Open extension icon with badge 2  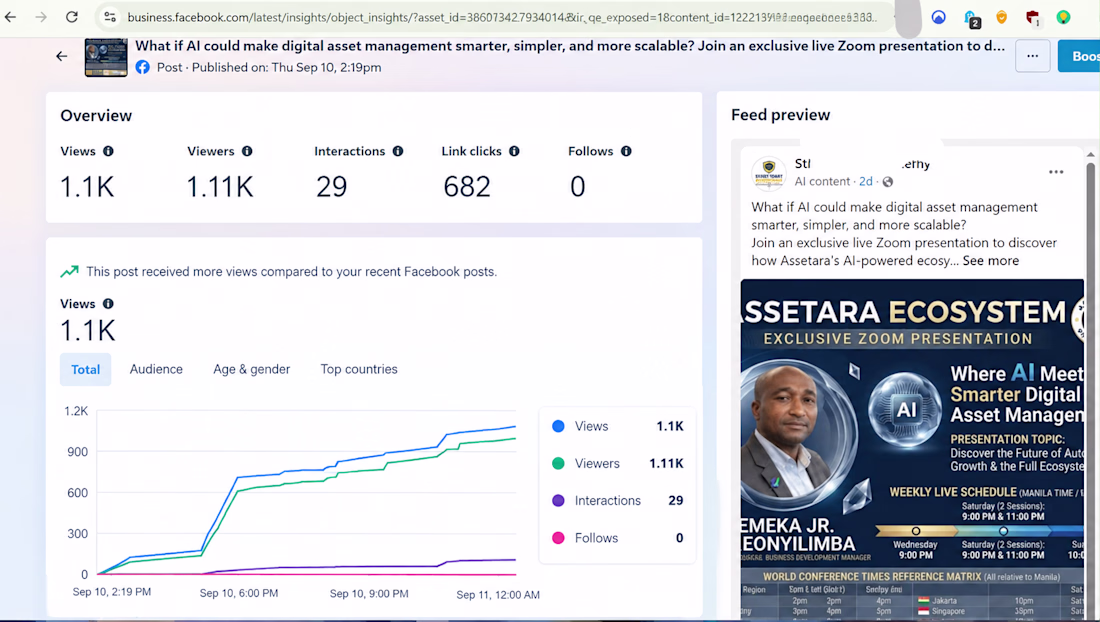[x=971, y=18]
